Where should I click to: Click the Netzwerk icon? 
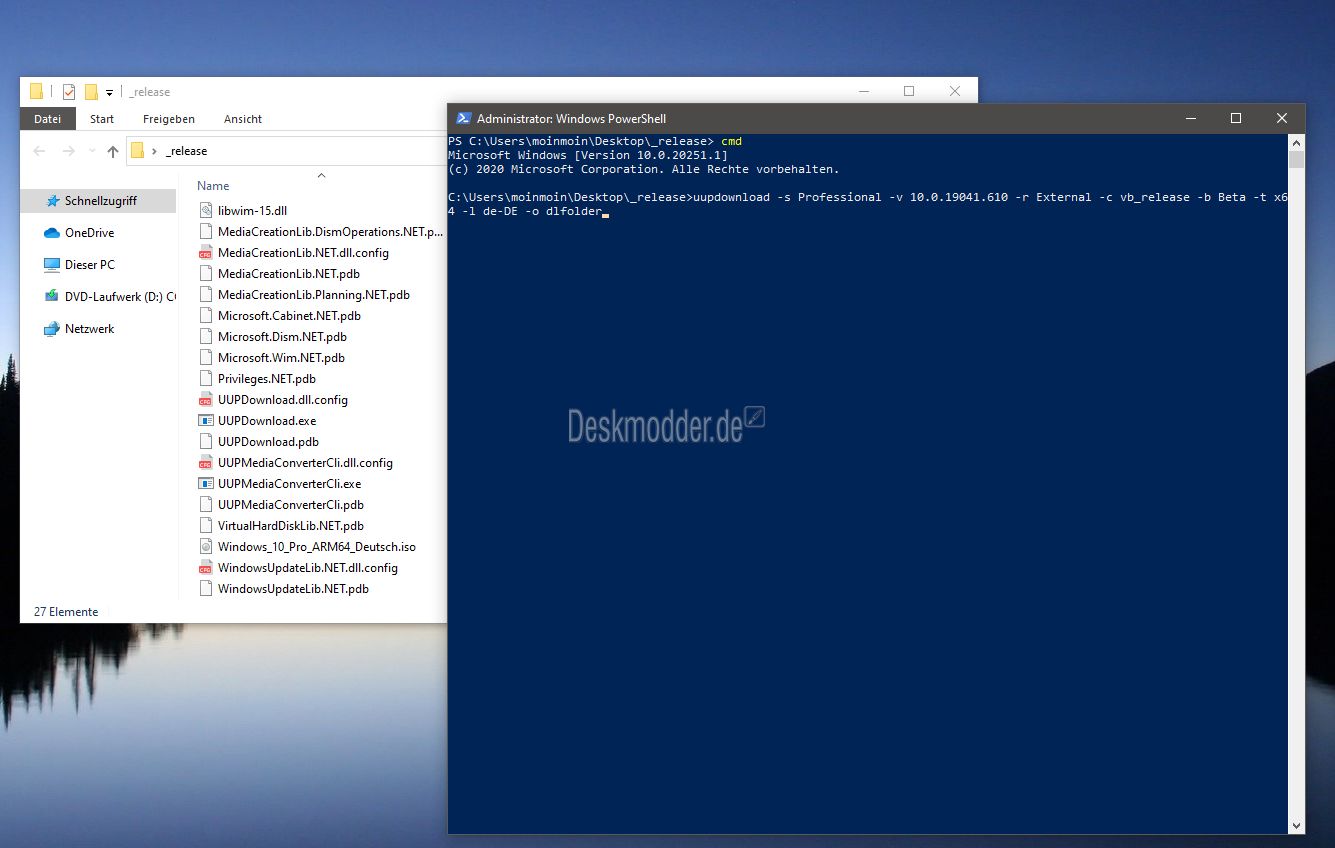tap(52, 329)
